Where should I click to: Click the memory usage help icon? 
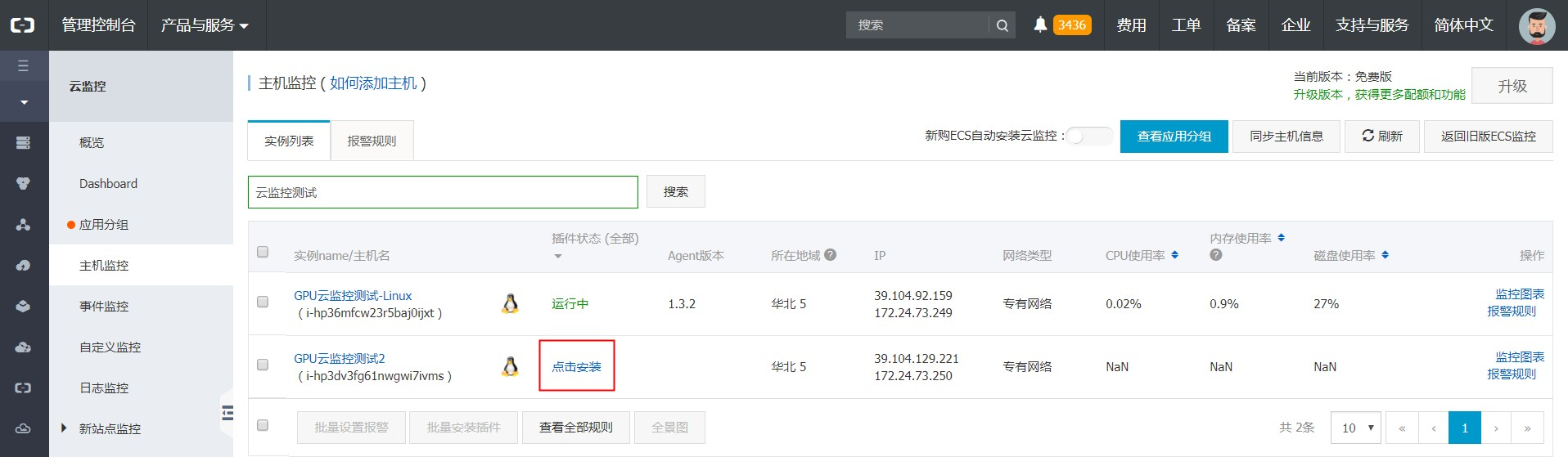[x=1216, y=255]
